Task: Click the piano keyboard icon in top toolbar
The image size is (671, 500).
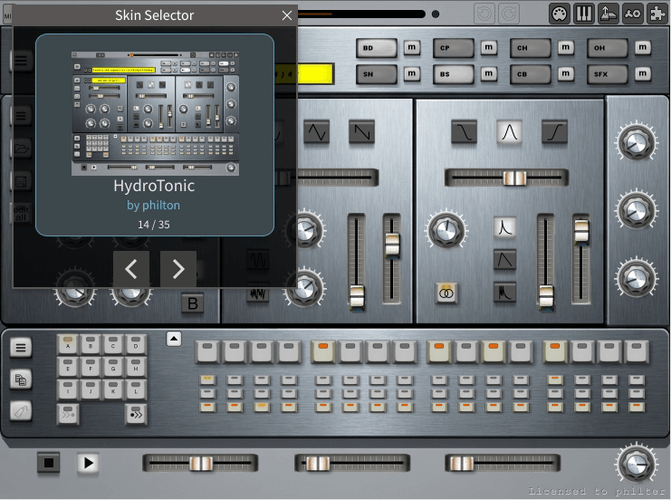Action: [x=584, y=14]
